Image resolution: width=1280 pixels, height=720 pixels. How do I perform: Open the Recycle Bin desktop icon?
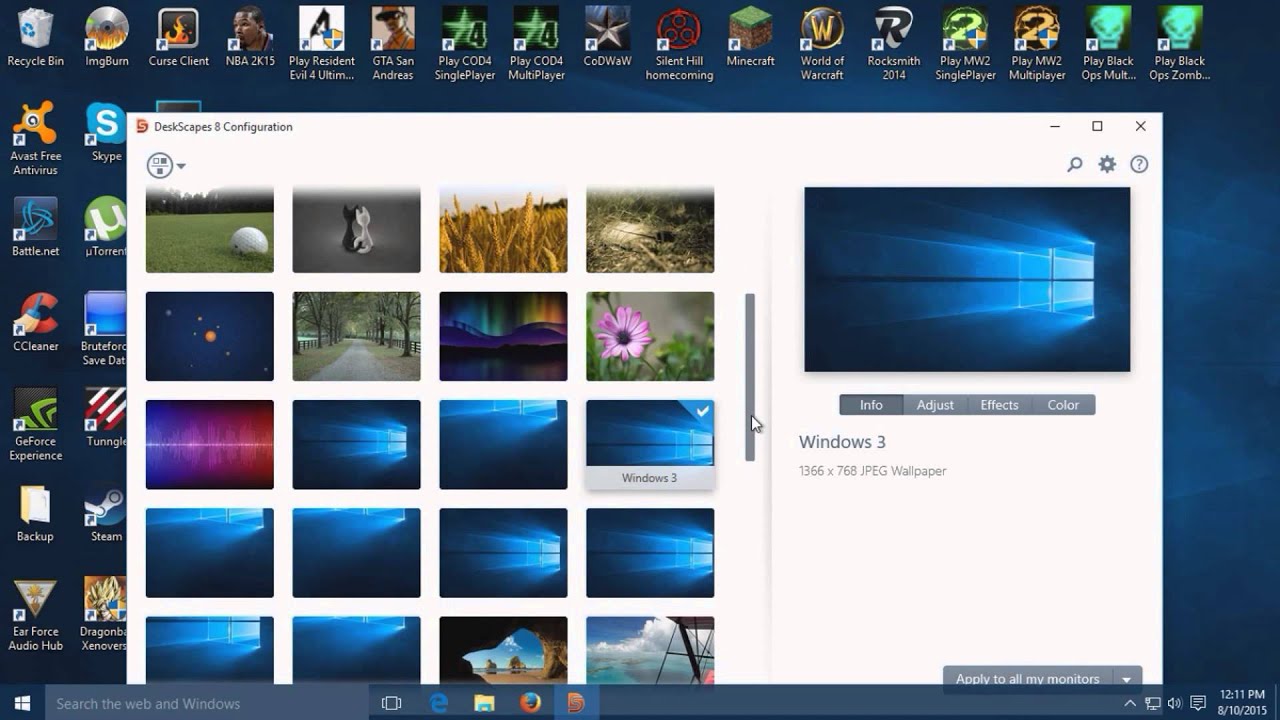click(35, 37)
